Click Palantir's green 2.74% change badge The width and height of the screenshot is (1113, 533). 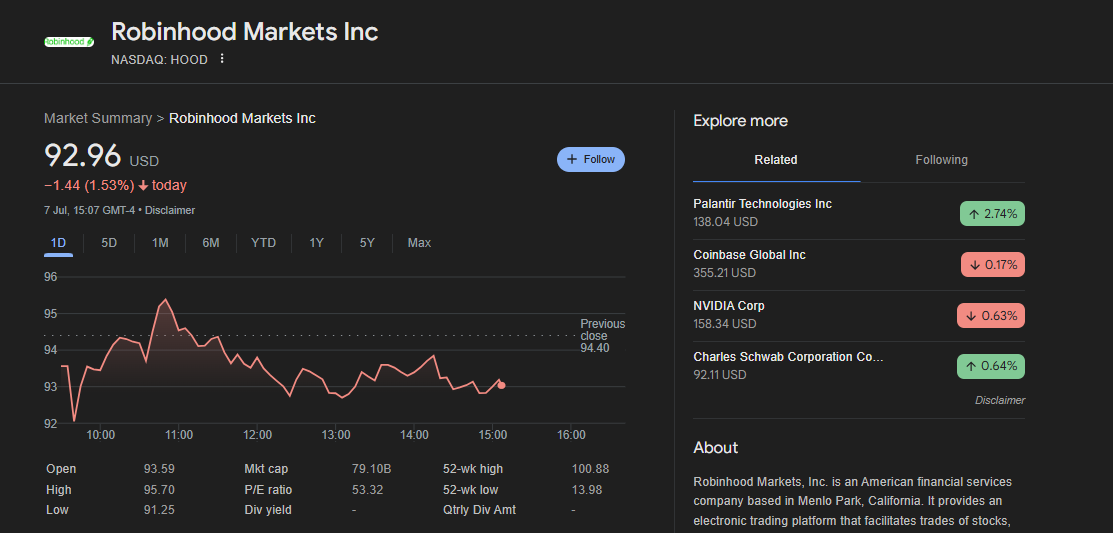click(x=991, y=213)
